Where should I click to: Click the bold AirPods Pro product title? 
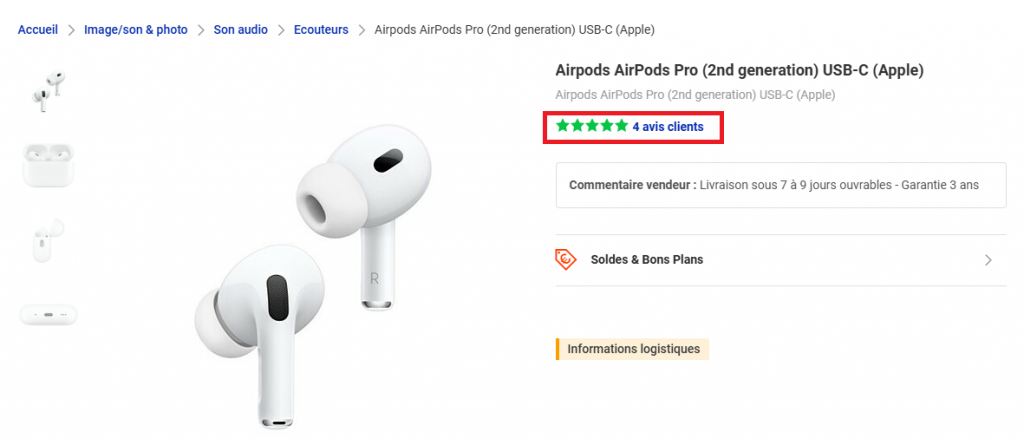pos(739,70)
